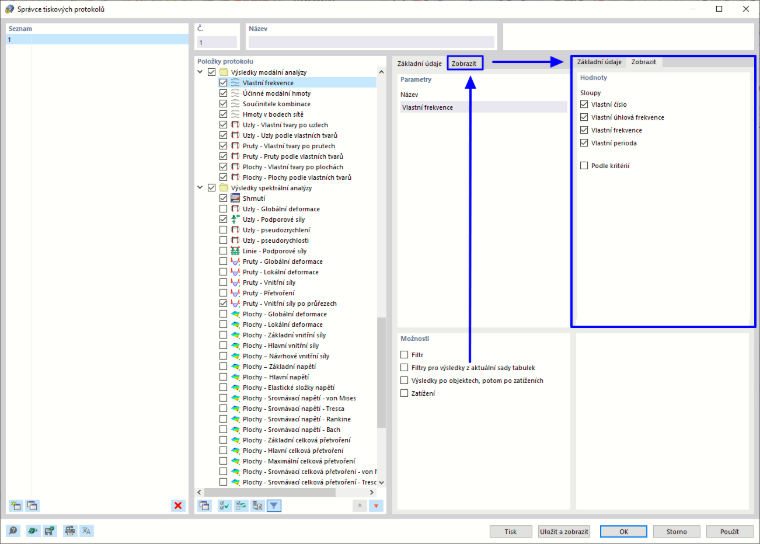Screen dimensions: 760x544
Task: Uncheck Součinitele kombinace checkbox
Action: click(x=223, y=104)
